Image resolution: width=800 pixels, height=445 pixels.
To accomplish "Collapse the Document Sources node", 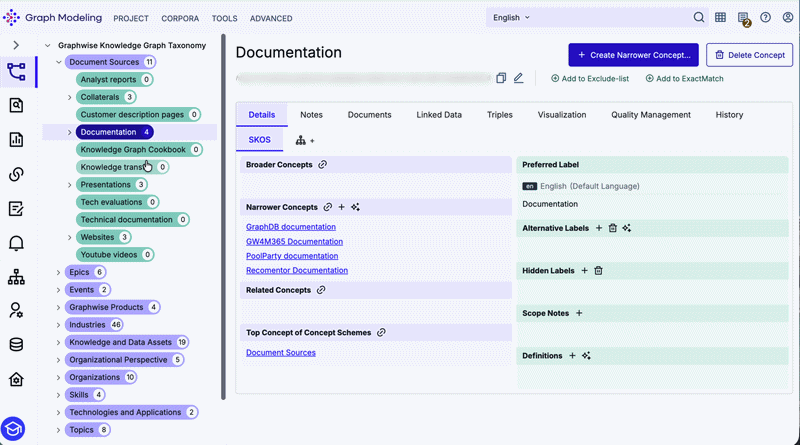I will click(59, 62).
